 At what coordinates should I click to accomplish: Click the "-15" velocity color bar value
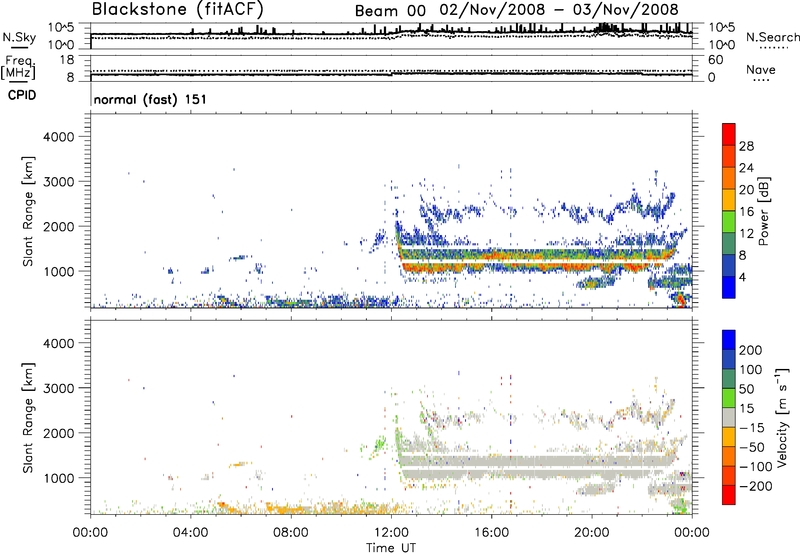pyautogui.click(x=752, y=428)
